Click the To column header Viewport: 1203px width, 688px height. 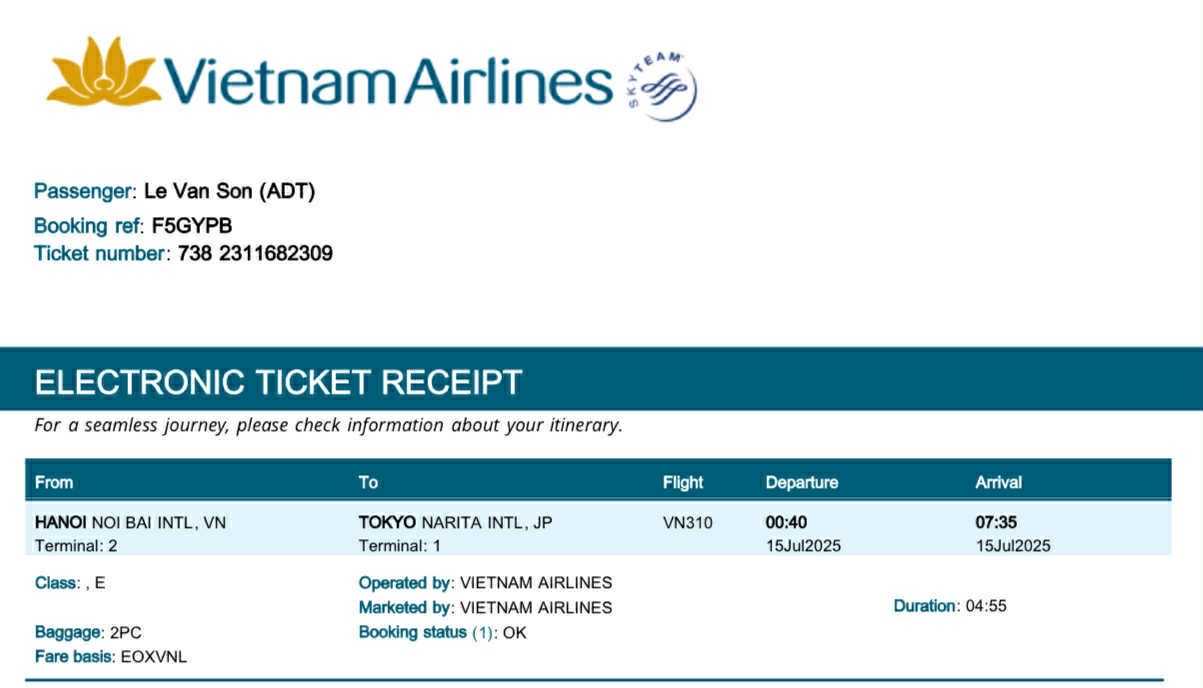[368, 482]
